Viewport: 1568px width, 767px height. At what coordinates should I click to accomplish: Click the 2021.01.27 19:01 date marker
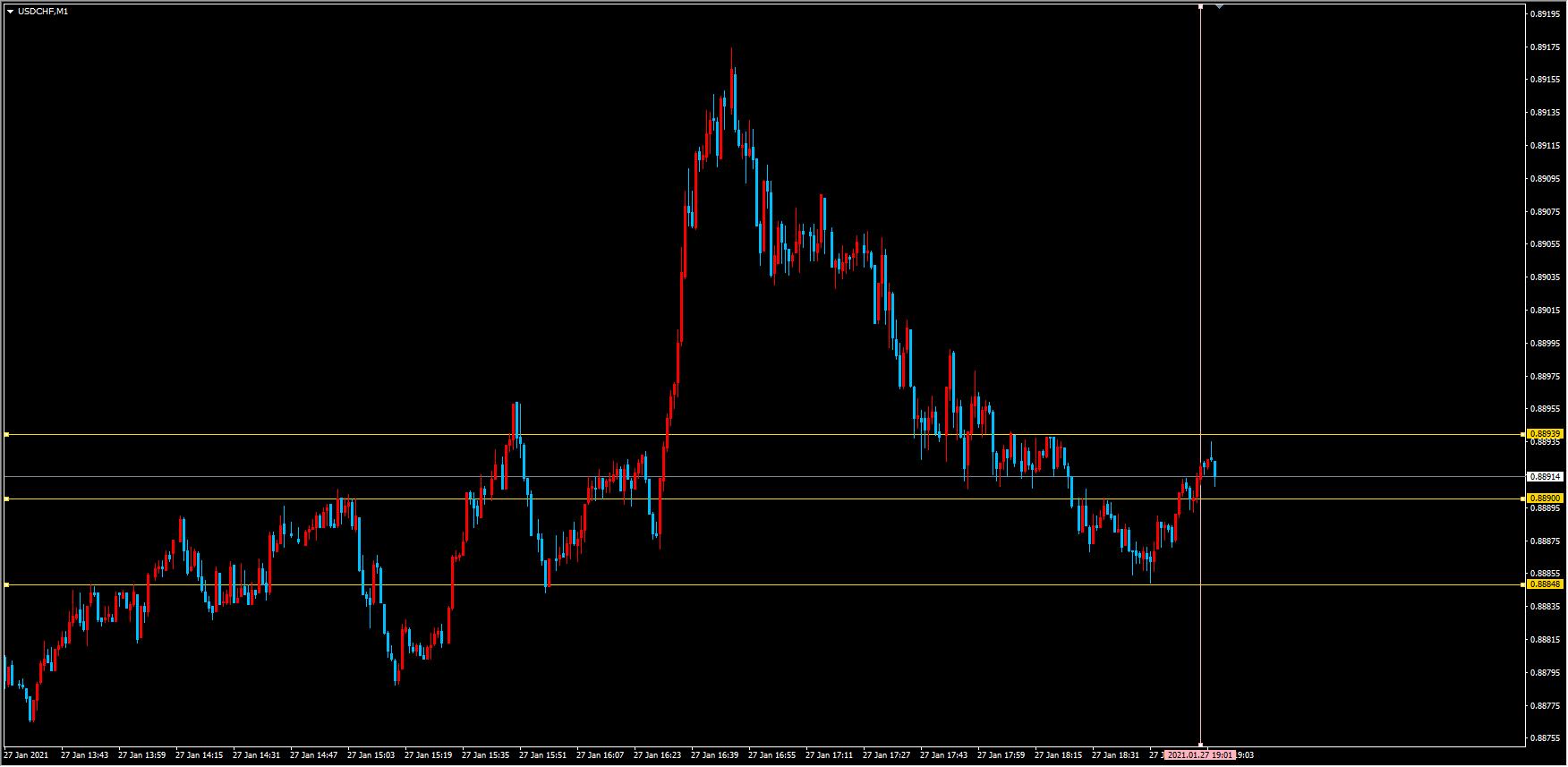coord(1201,755)
